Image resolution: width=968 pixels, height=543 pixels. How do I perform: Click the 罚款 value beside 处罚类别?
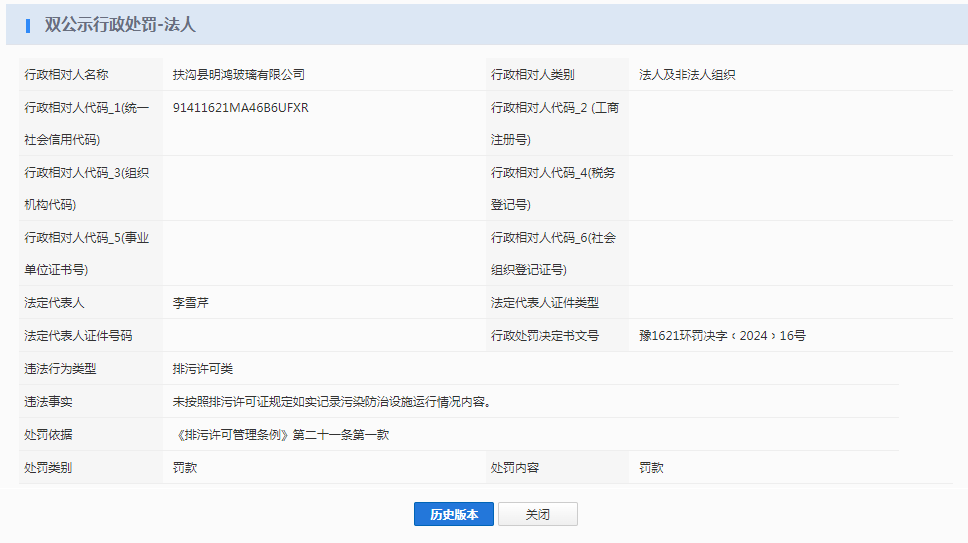click(185, 468)
